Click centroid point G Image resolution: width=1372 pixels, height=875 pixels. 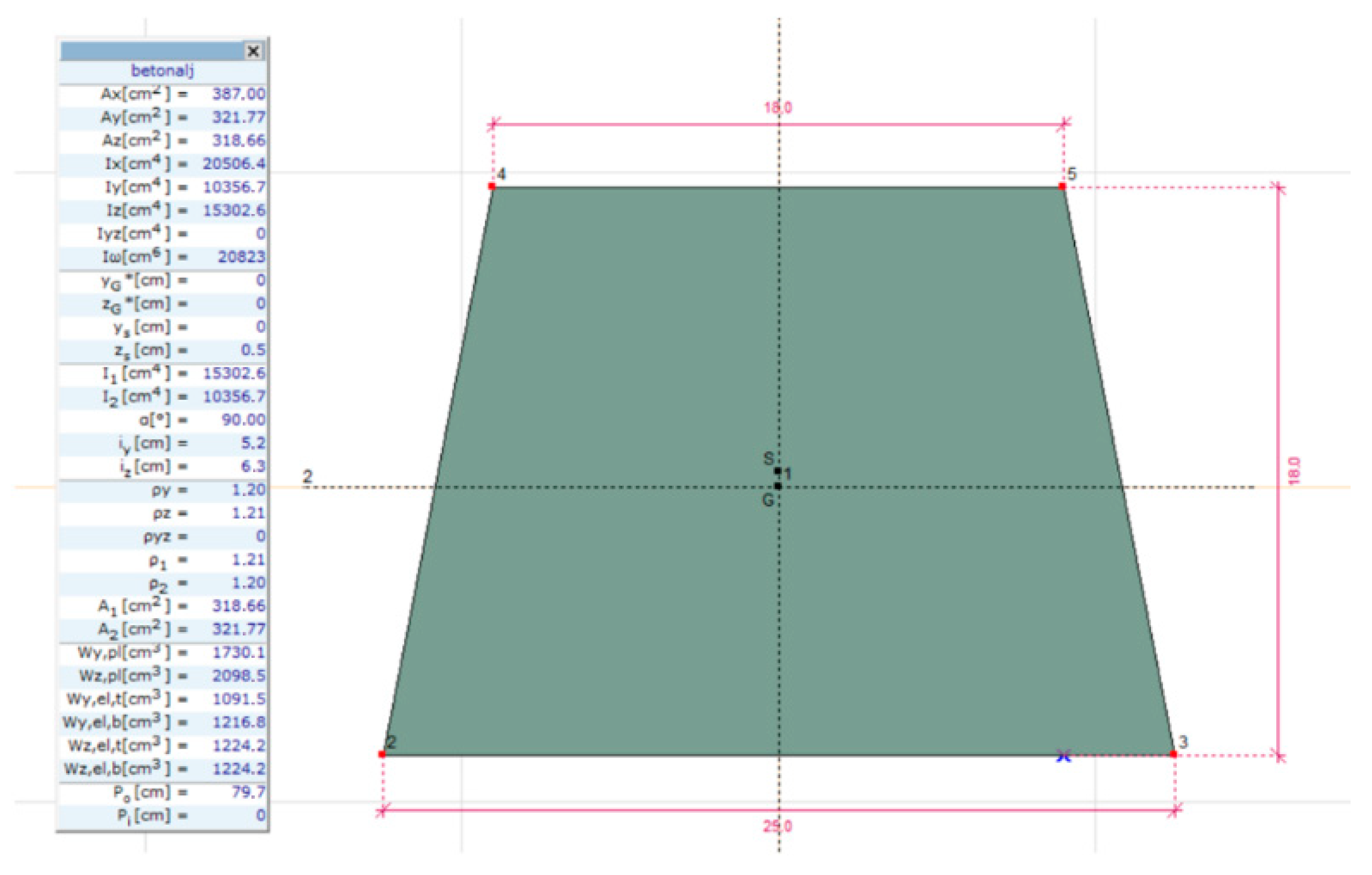[778, 486]
